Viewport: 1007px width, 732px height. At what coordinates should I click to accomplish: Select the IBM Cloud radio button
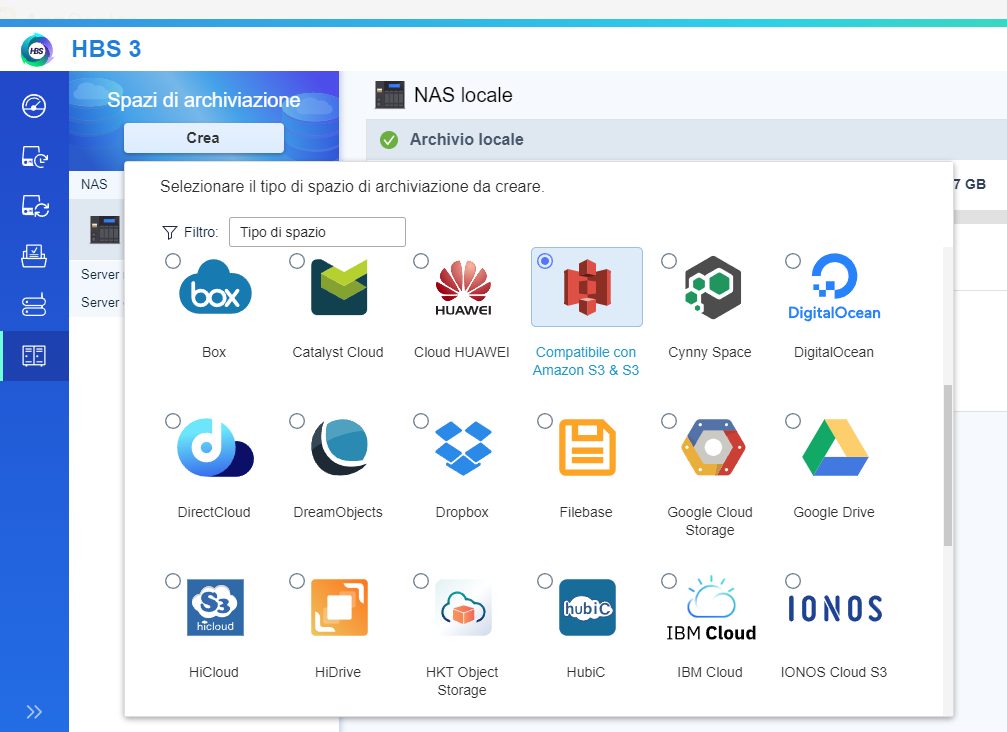669,581
